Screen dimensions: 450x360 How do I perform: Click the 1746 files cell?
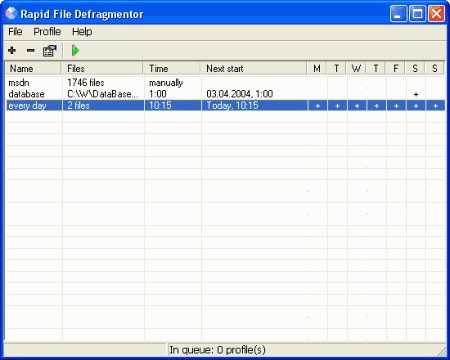coord(86,83)
